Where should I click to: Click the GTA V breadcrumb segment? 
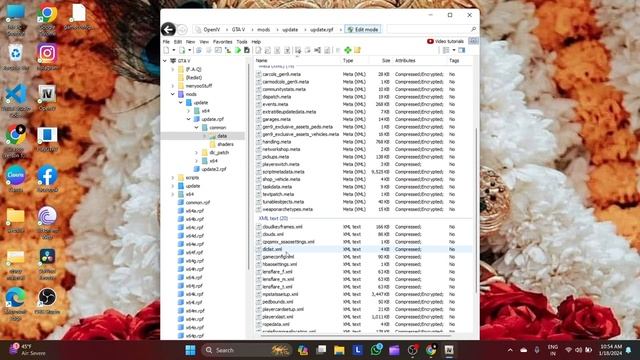tap(238, 29)
